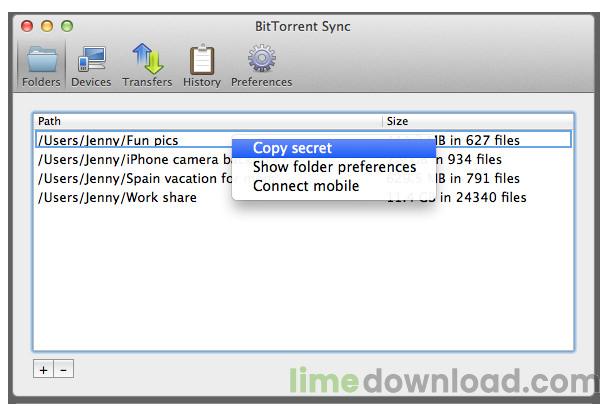Screen dimensions: 607x412
Task: Sort by the Path column header
Action: 208,121
